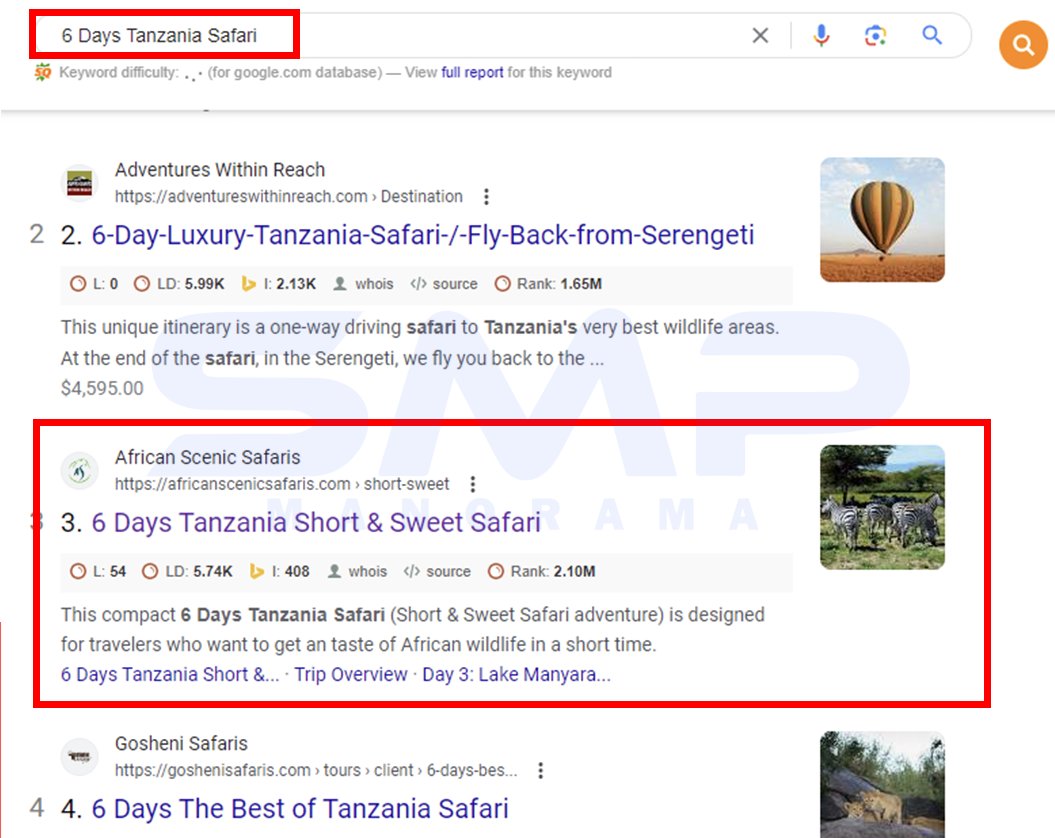The image size is (1055, 838).
Task: Click the goshenisafaris.com › tours URL text
Action: click(x=316, y=770)
